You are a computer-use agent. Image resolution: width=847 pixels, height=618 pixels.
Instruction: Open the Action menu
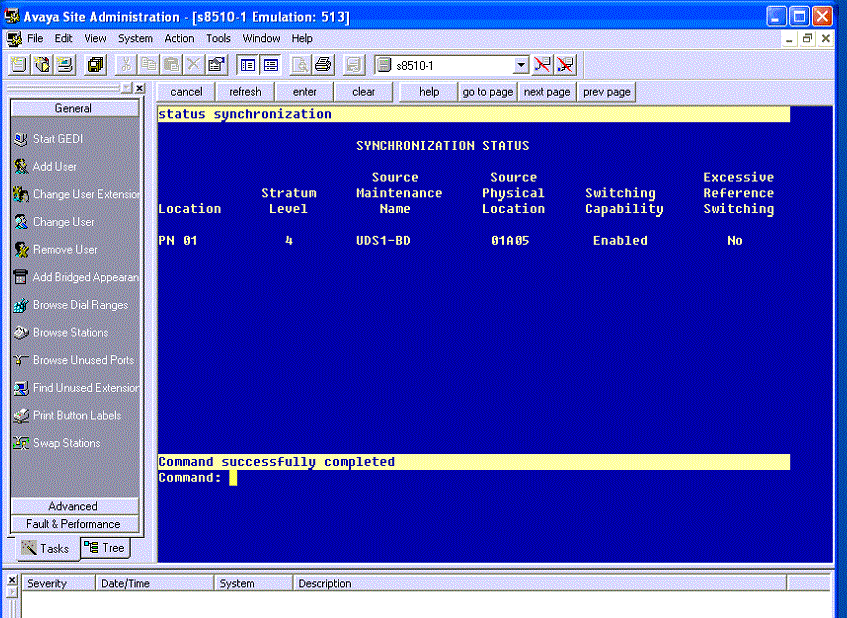pos(179,38)
